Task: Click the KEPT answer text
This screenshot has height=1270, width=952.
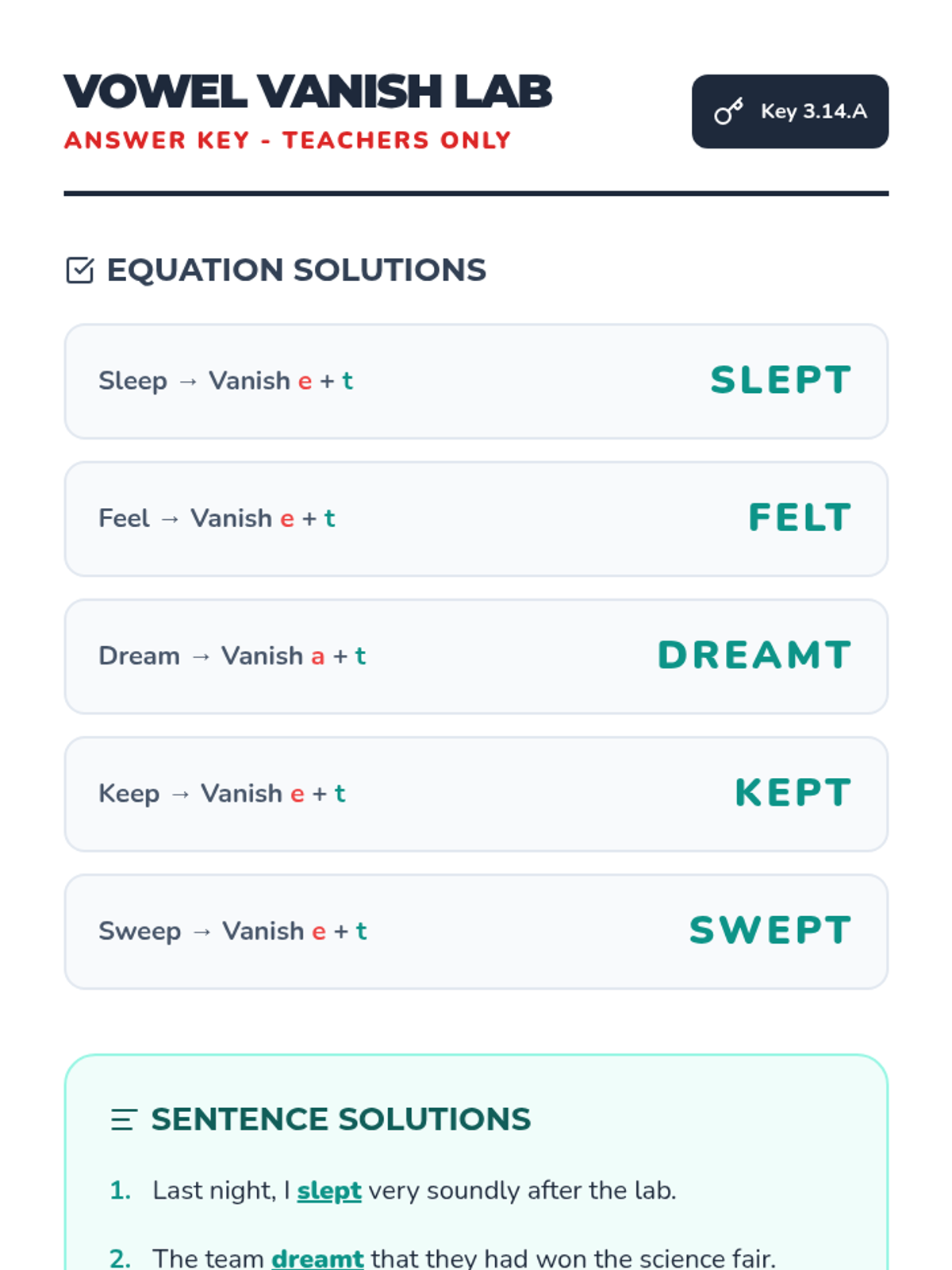Action: pos(793,793)
